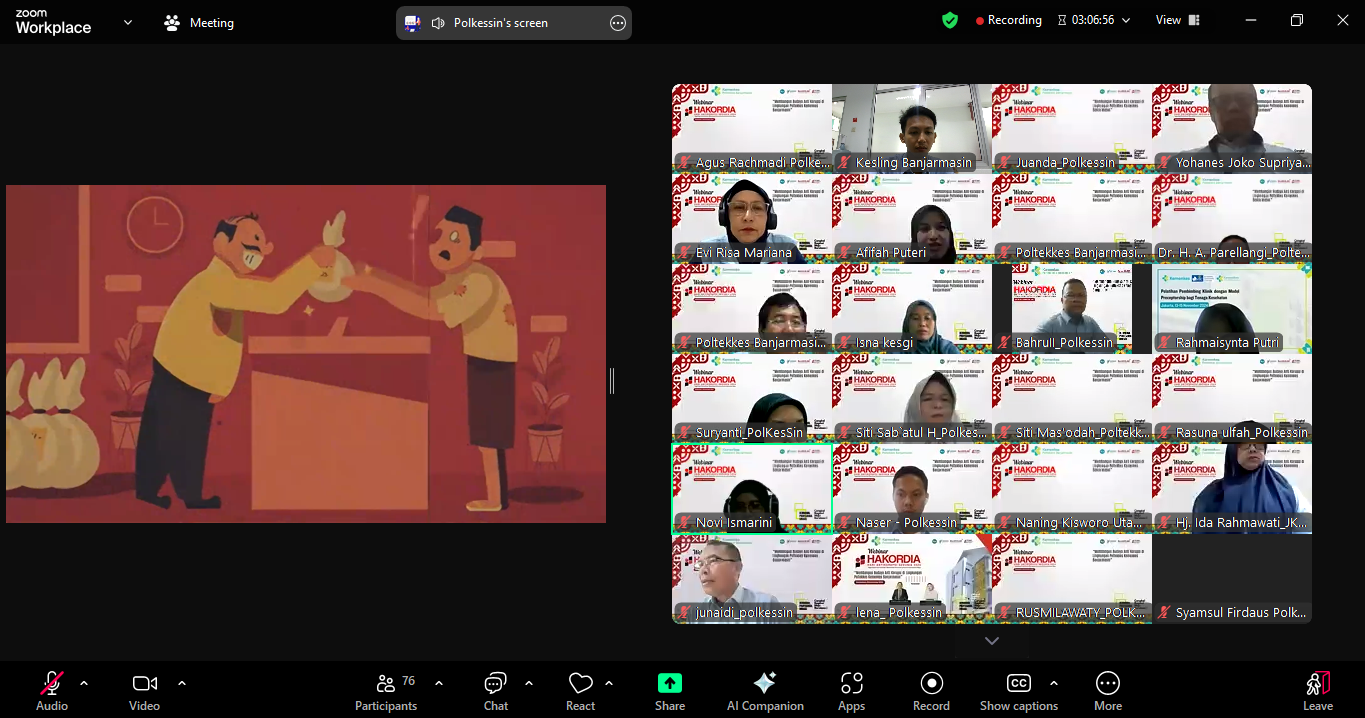
Task: Open the 03:06:56 meeting timer dropdown
Action: pos(1093,19)
